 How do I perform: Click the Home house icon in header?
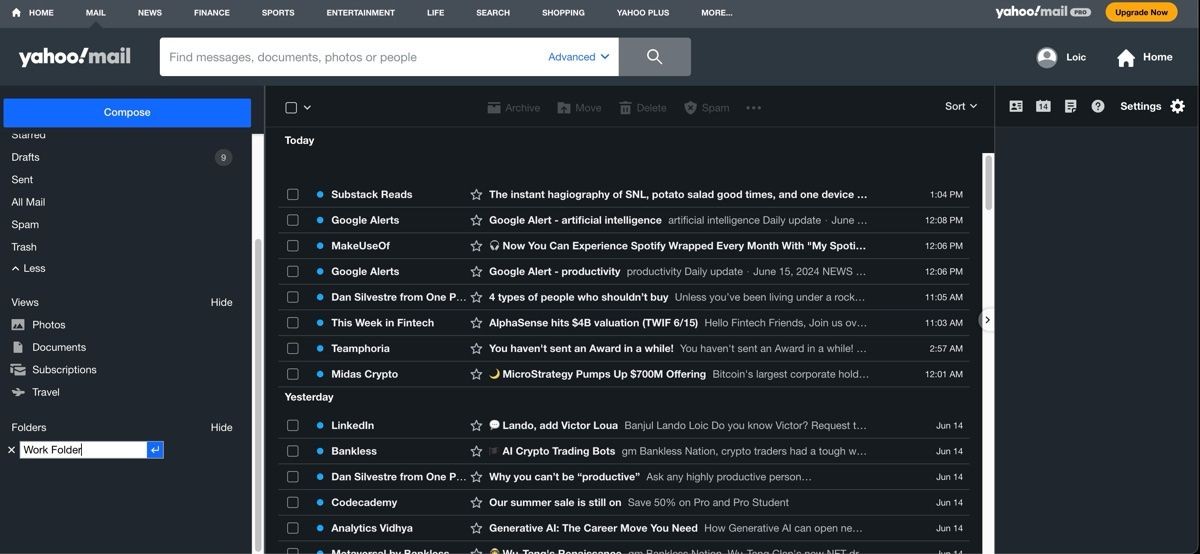pos(1126,58)
